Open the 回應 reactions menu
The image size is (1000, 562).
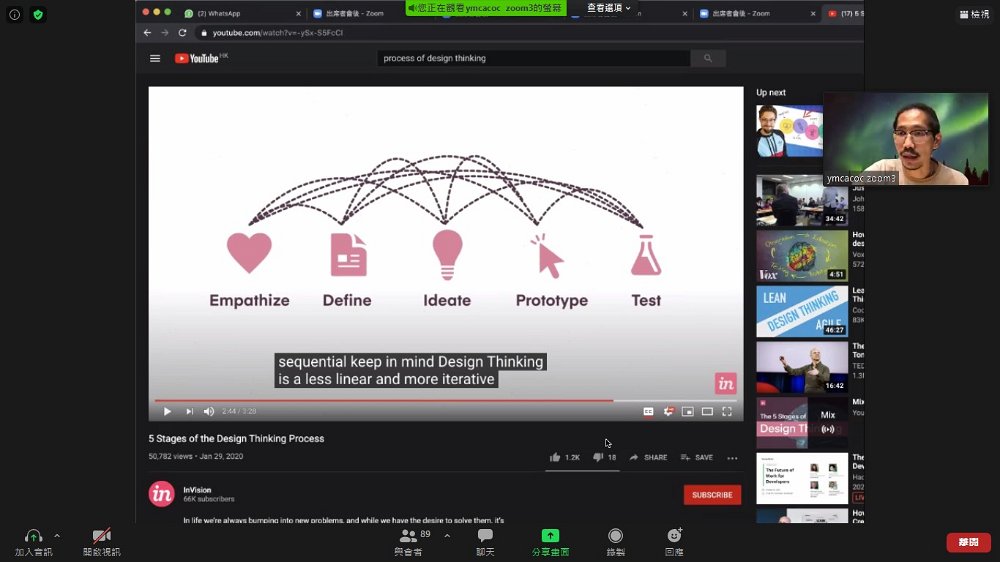(x=674, y=543)
